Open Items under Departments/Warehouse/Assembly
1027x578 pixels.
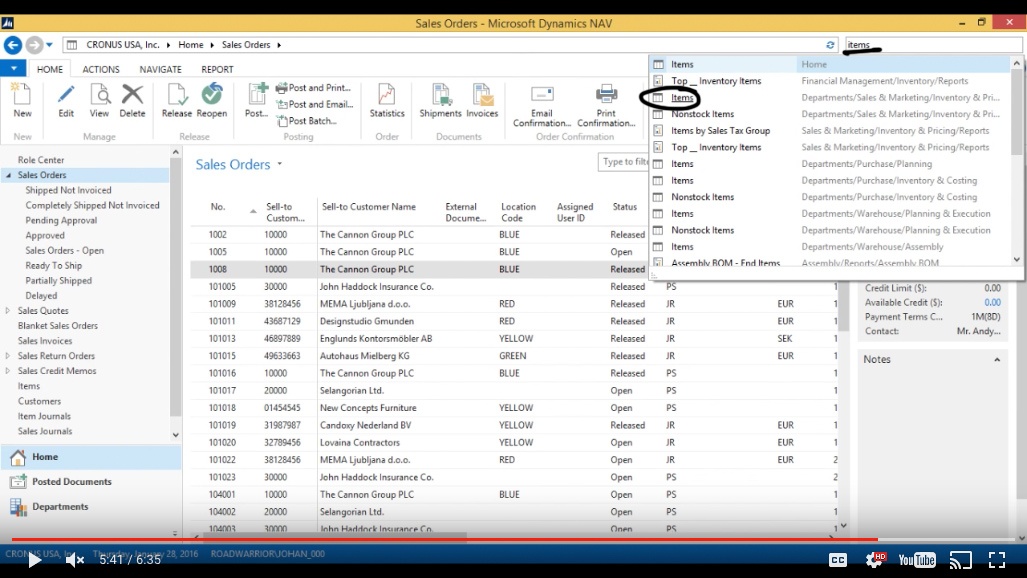(830, 246)
